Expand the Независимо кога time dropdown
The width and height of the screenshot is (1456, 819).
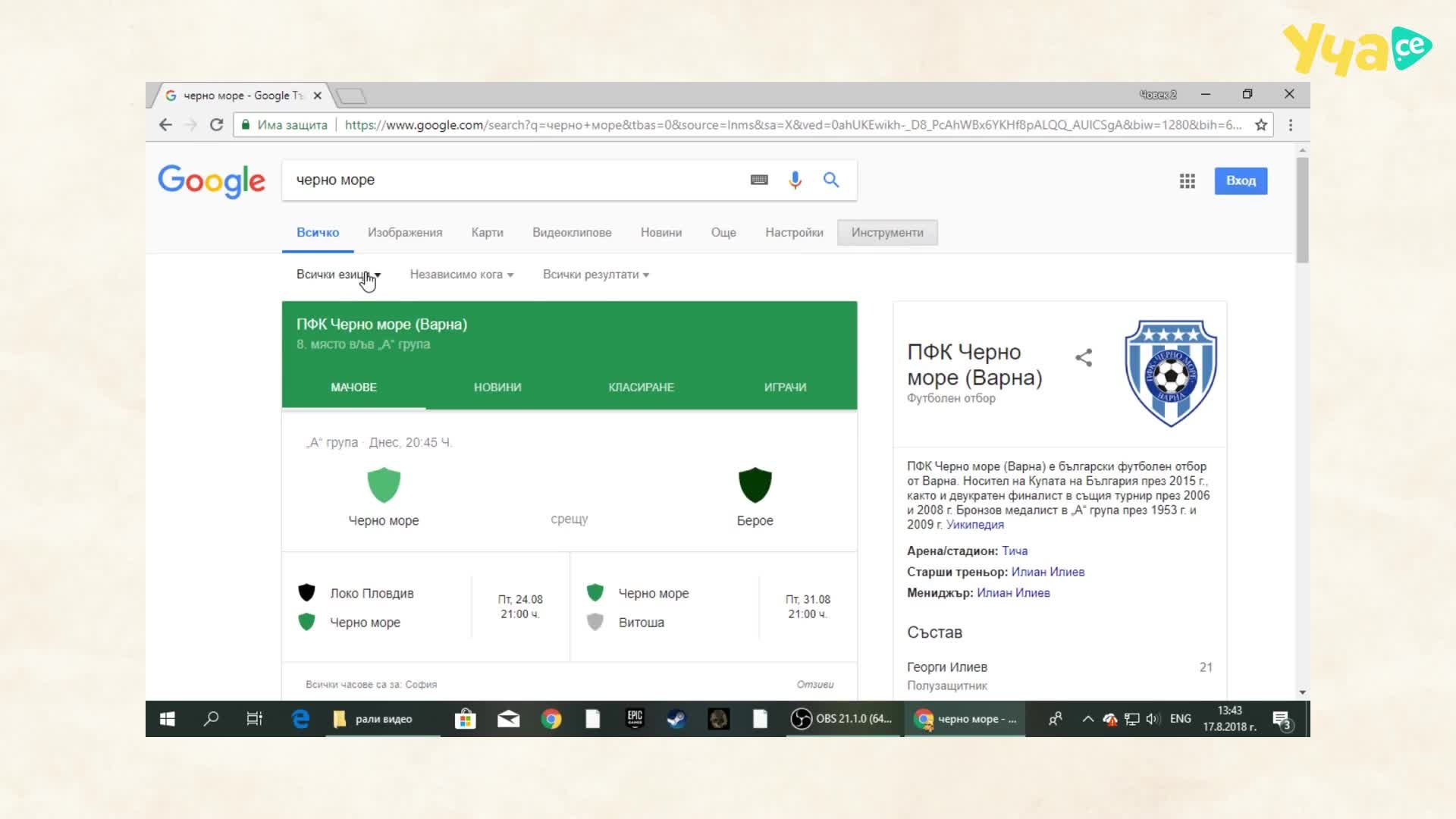(462, 275)
